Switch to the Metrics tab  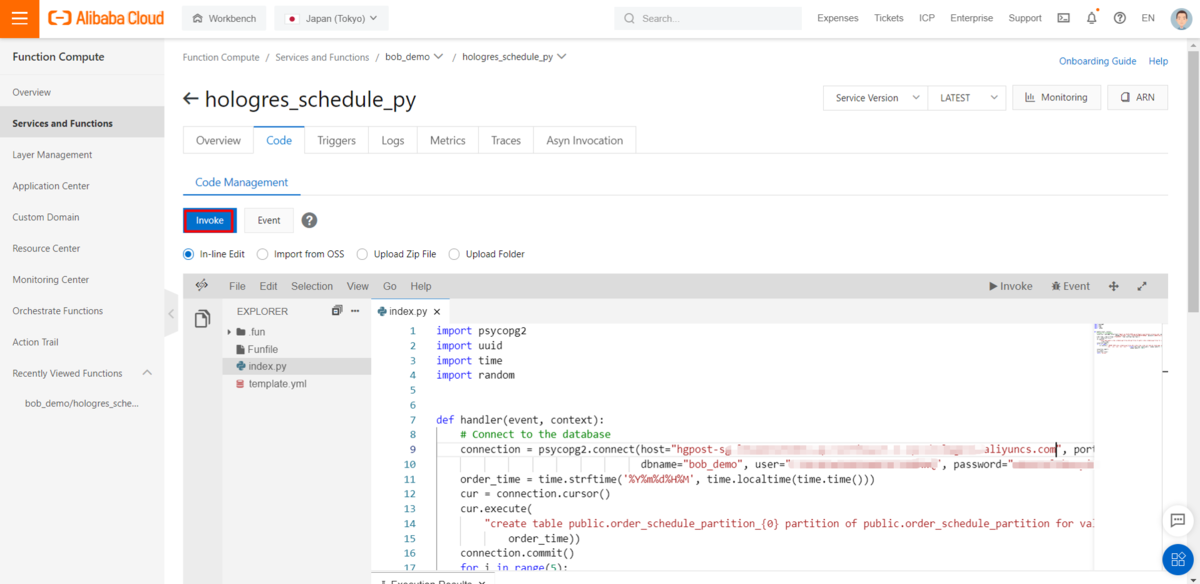click(448, 140)
